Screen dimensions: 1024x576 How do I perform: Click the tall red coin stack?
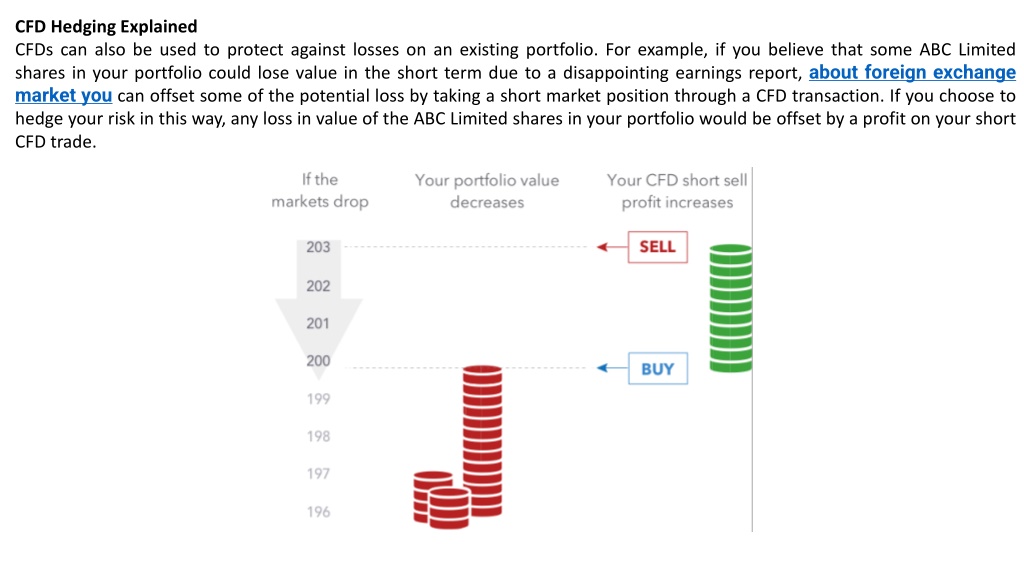click(483, 441)
